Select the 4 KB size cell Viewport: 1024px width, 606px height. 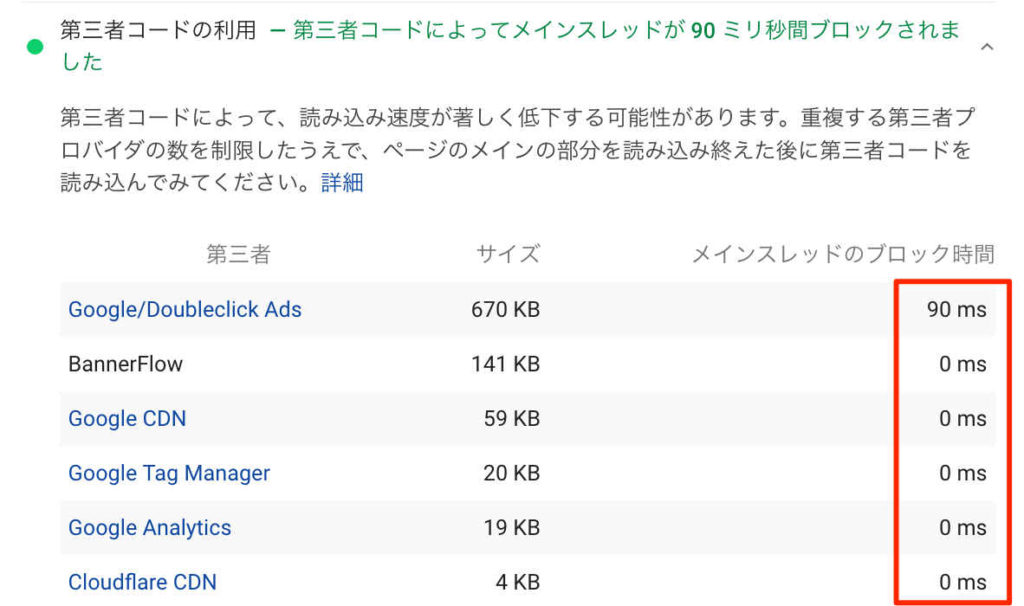point(518,582)
